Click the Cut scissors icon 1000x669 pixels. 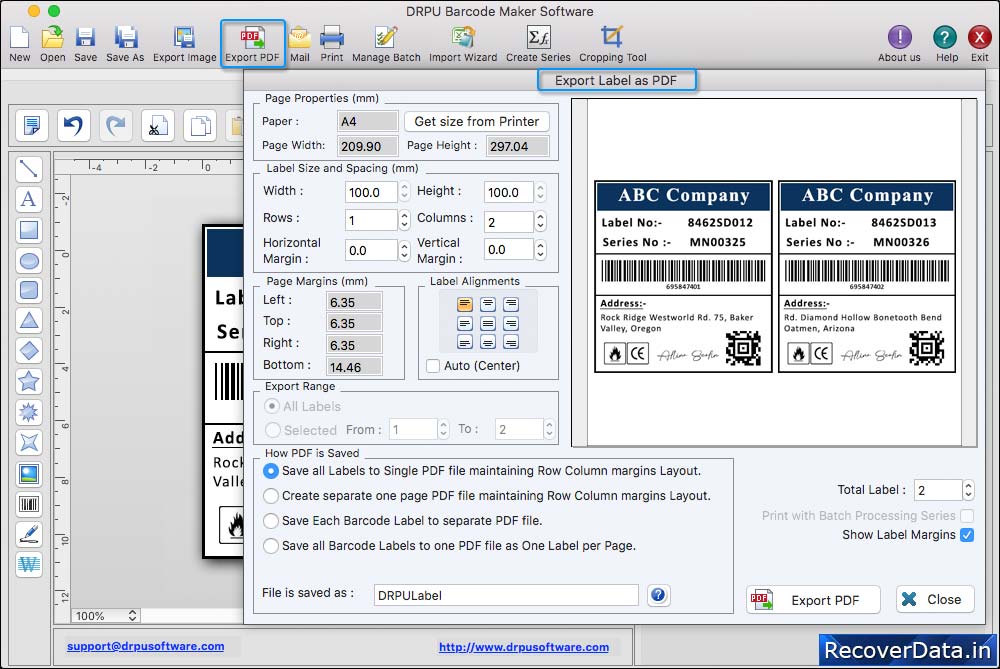158,126
